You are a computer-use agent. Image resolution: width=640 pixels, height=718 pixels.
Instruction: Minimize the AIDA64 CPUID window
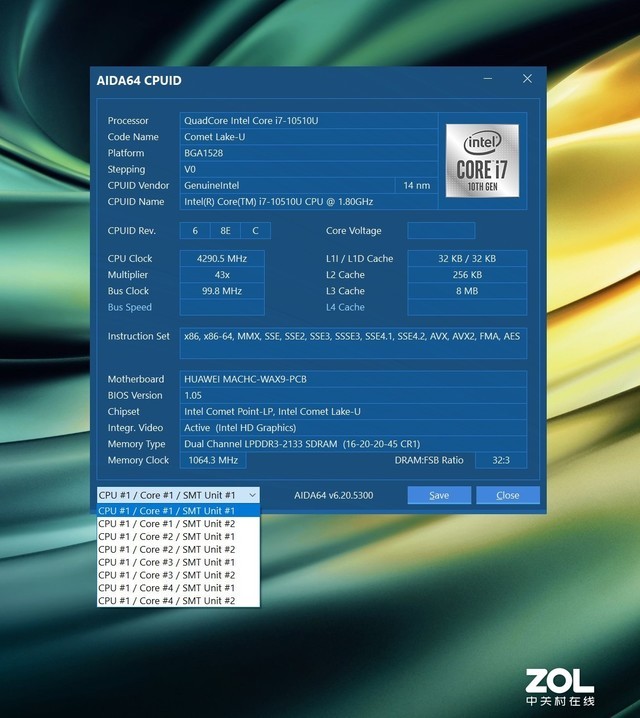(x=488, y=79)
